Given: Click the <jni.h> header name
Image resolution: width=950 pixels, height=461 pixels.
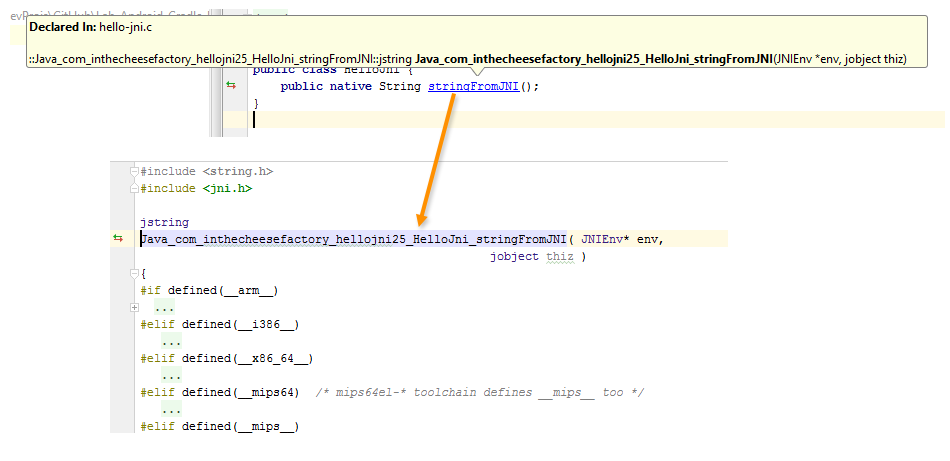Looking at the screenshot, I should tap(227, 188).
